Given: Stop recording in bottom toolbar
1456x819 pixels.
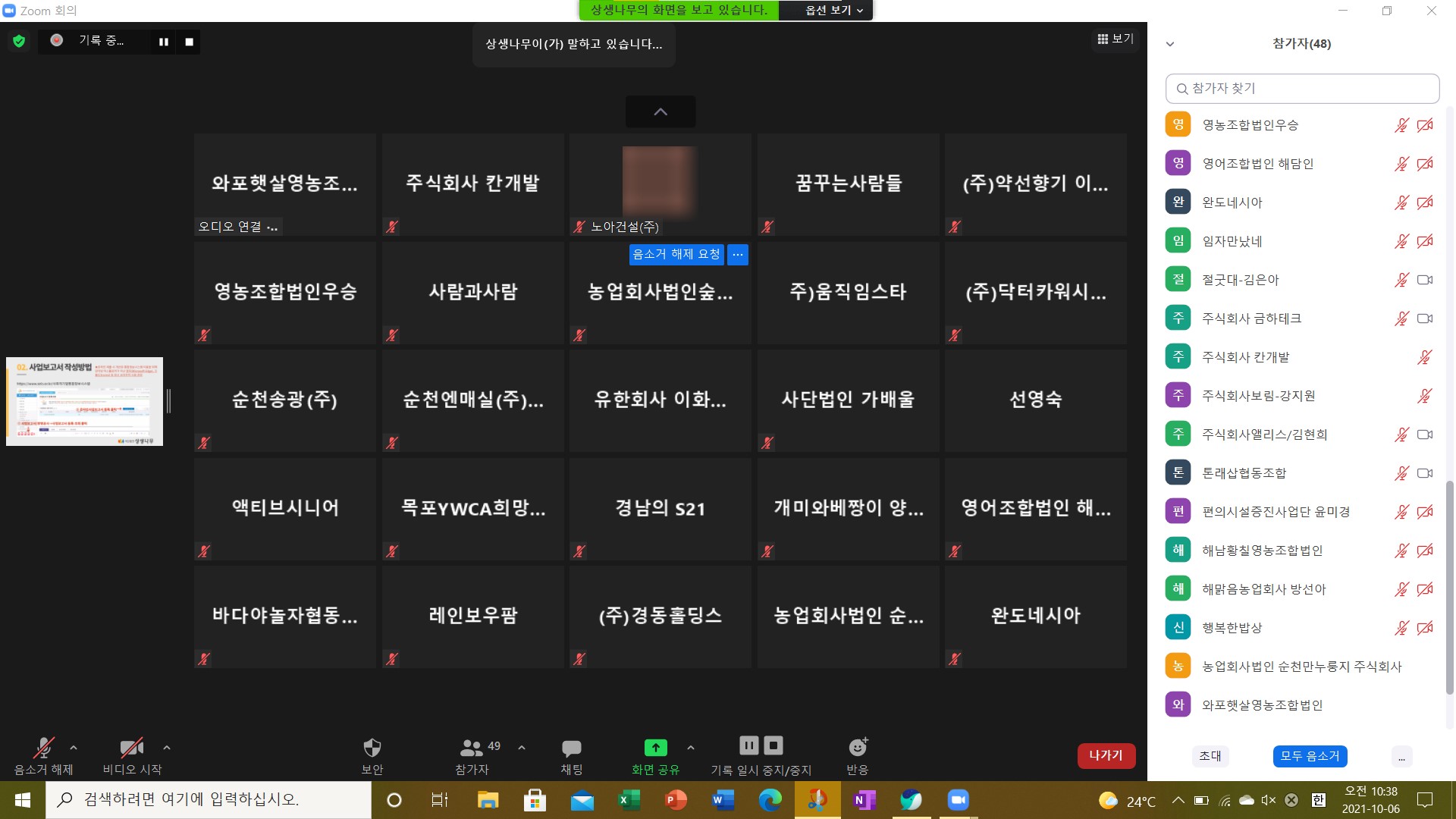Looking at the screenshot, I should click(773, 745).
